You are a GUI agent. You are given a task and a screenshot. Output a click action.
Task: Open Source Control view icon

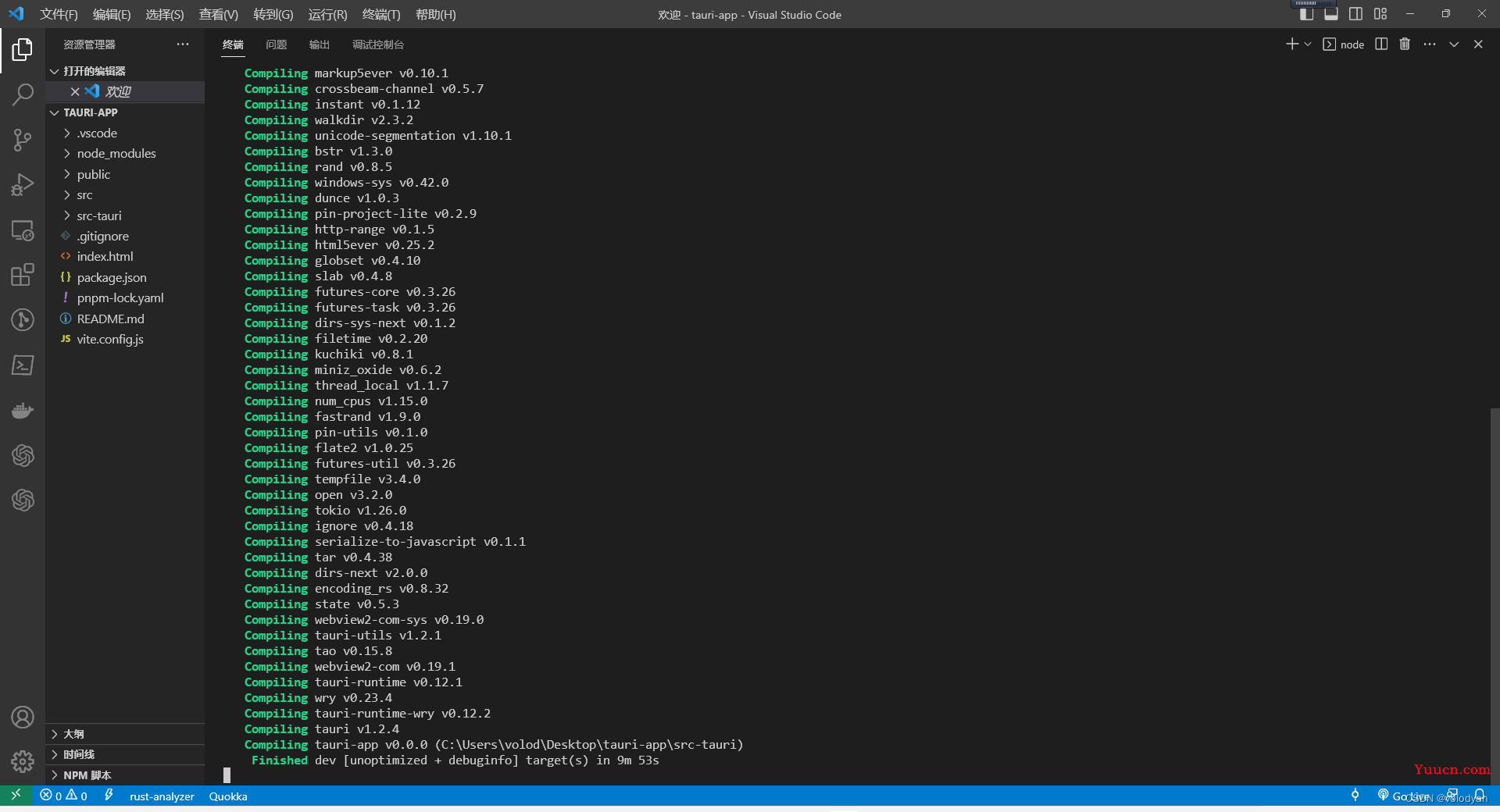click(23, 141)
